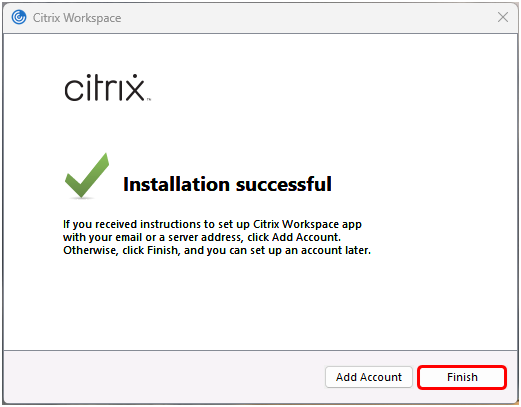Click the line starting 'with your email'

[202, 237]
